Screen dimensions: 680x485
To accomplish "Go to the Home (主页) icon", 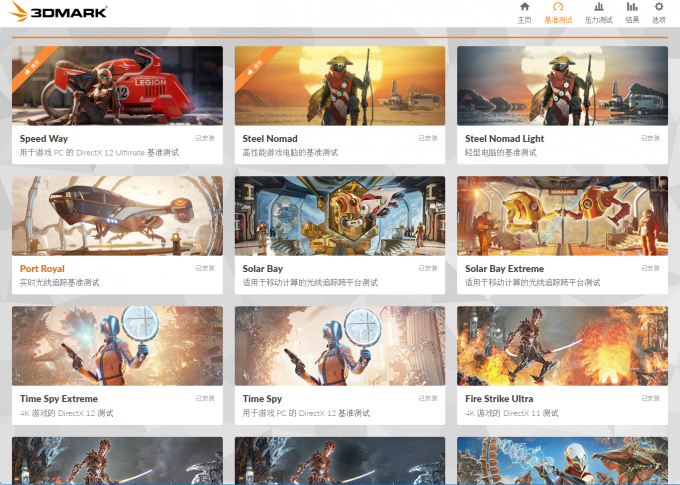I will [525, 7].
